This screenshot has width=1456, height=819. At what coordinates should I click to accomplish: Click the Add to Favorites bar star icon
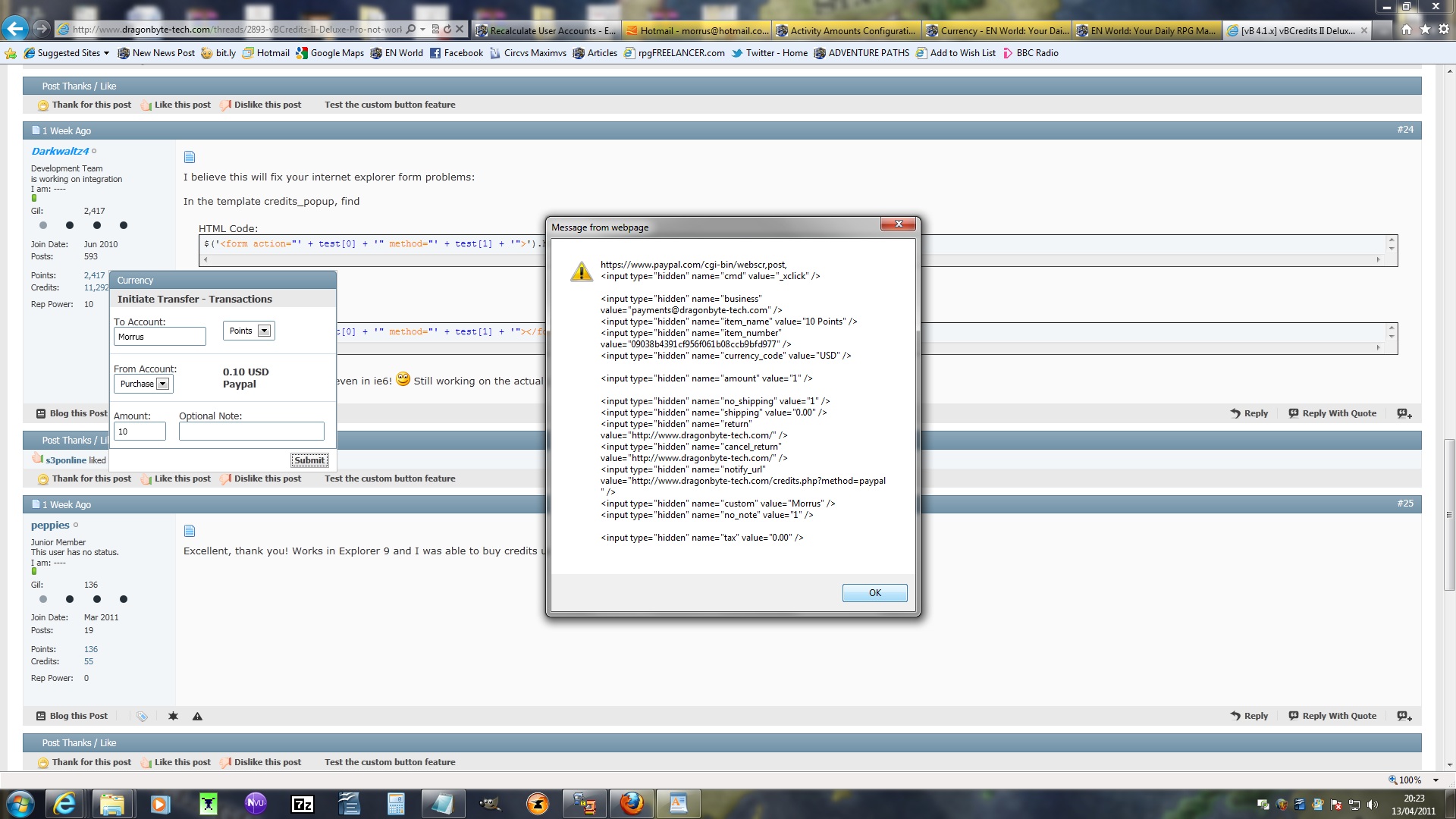point(11,53)
